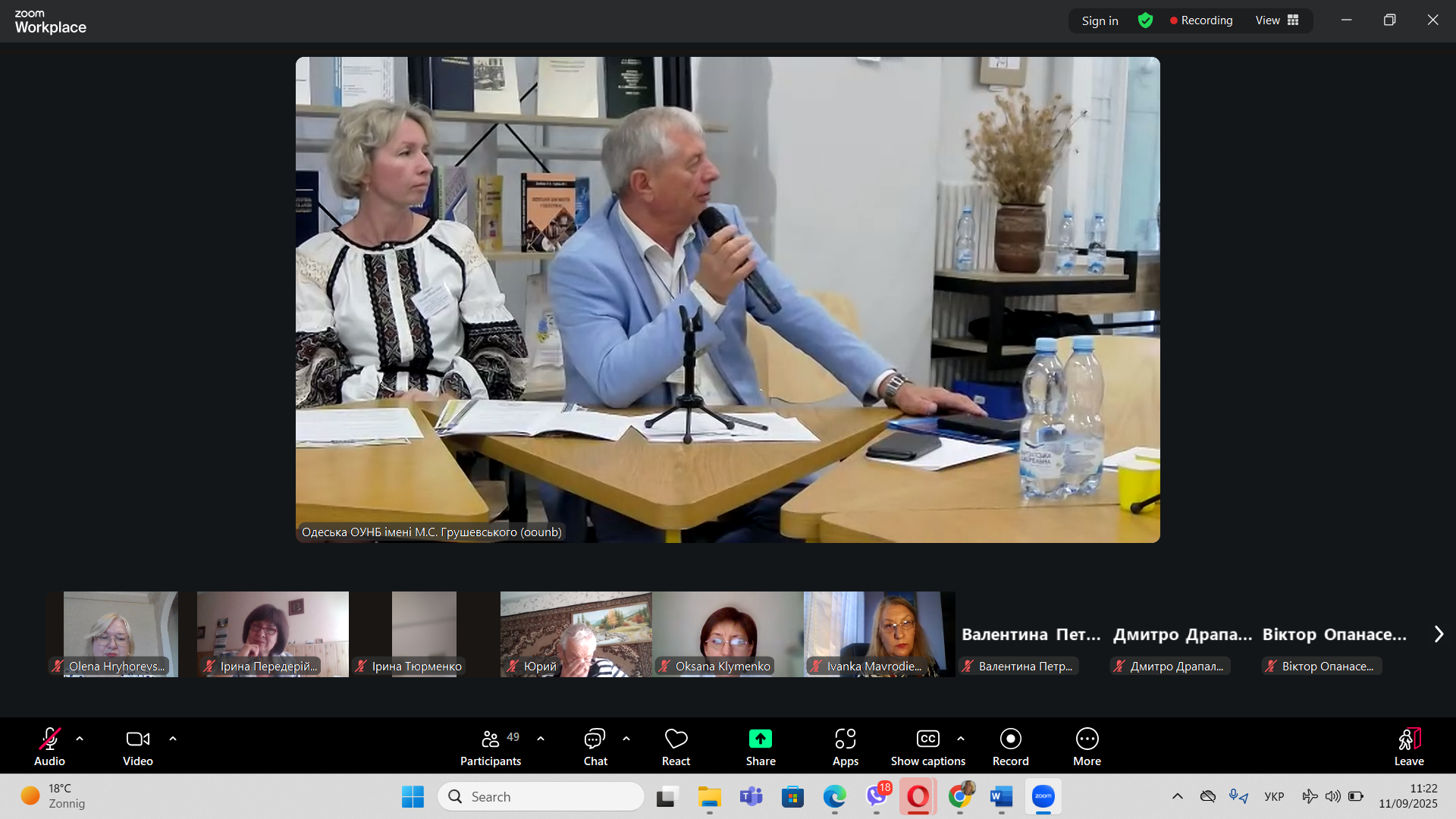Unmute microphone with Audio button
The height and width of the screenshot is (819, 1456).
[49, 739]
